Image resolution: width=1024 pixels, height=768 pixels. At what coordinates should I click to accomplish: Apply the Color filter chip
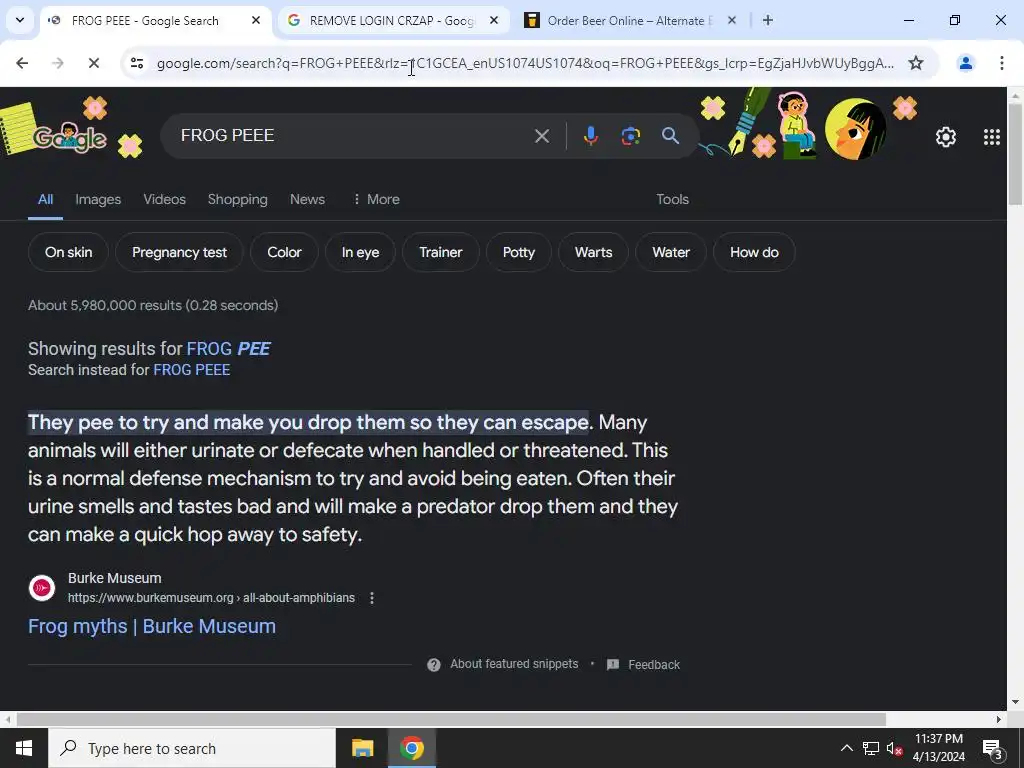pos(284,252)
